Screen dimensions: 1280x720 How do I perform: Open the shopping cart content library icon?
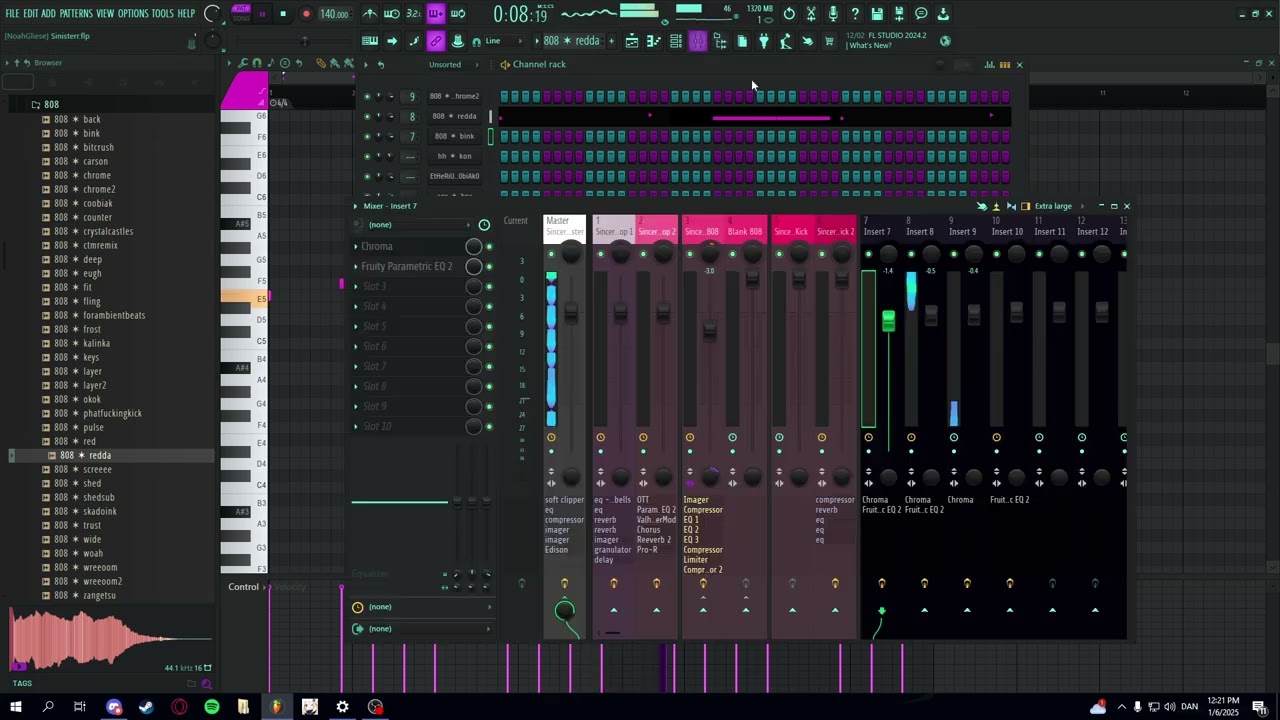[829, 41]
